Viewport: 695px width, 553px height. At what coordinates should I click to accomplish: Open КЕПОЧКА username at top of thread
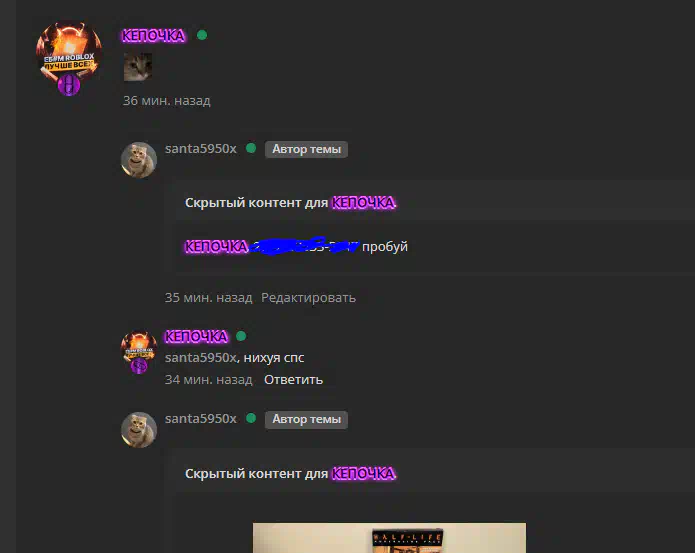tap(153, 35)
